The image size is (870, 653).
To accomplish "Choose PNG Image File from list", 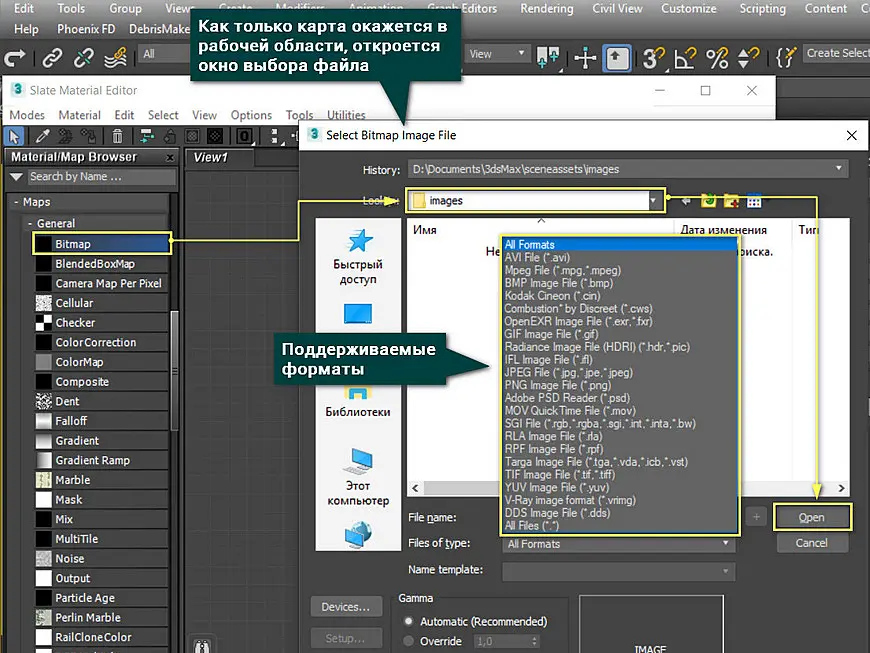I will 558,385.
